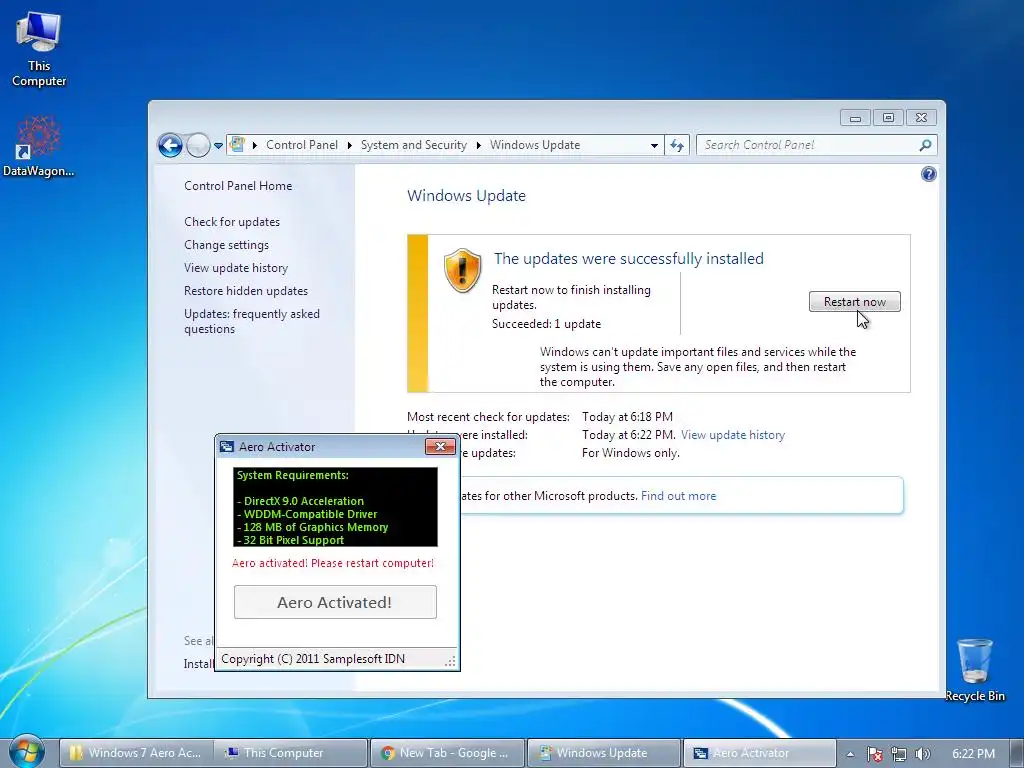The width and height of the screenshot is (1024, 768).
Task: Open View update history in sidebar
Action: click(236, 268)
